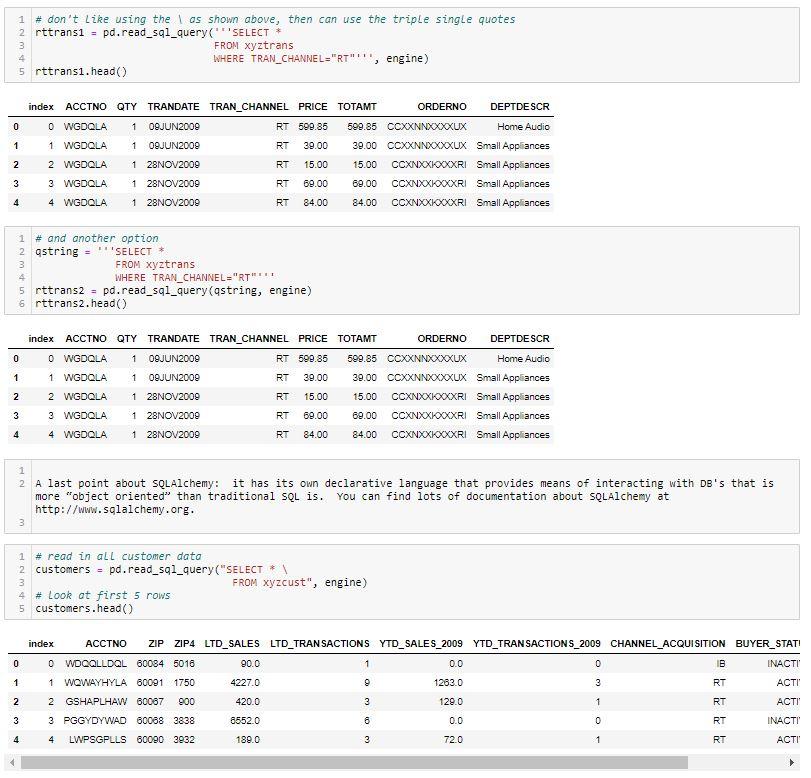
Task: Click the "# and another option" comment
Action: pos(97,238)
